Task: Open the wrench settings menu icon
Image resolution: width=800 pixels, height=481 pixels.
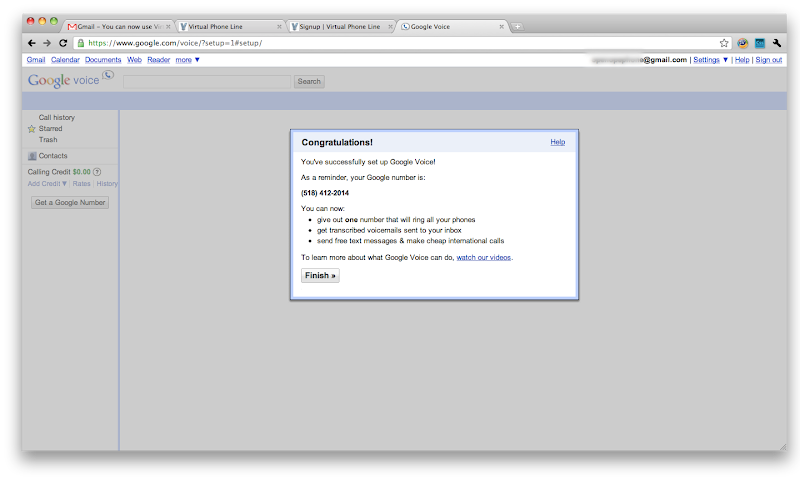Action: pos(777,43)
